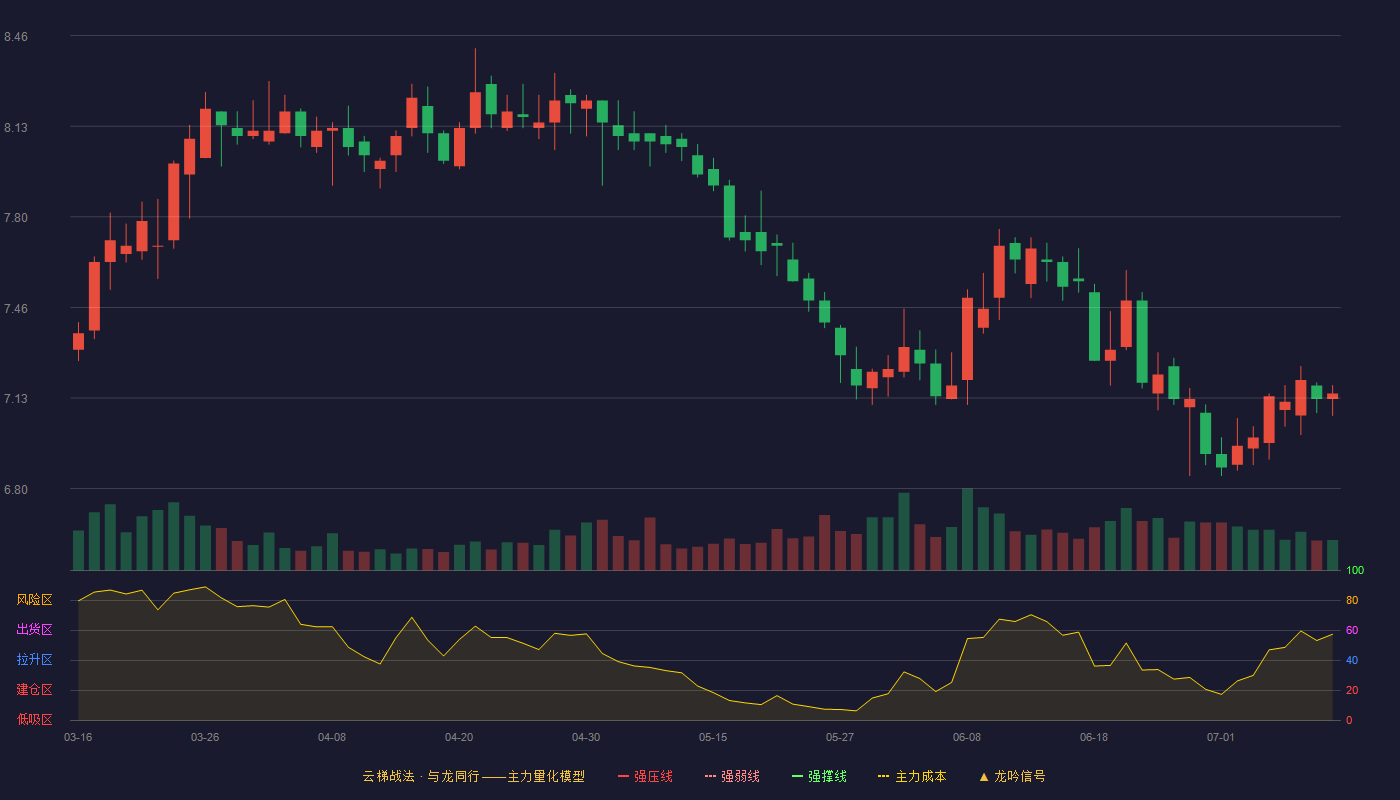The image size is (1400, 800).
Task: Click the 8.13 price axis label
Action: pyautogui.click(x=16, y=128)
